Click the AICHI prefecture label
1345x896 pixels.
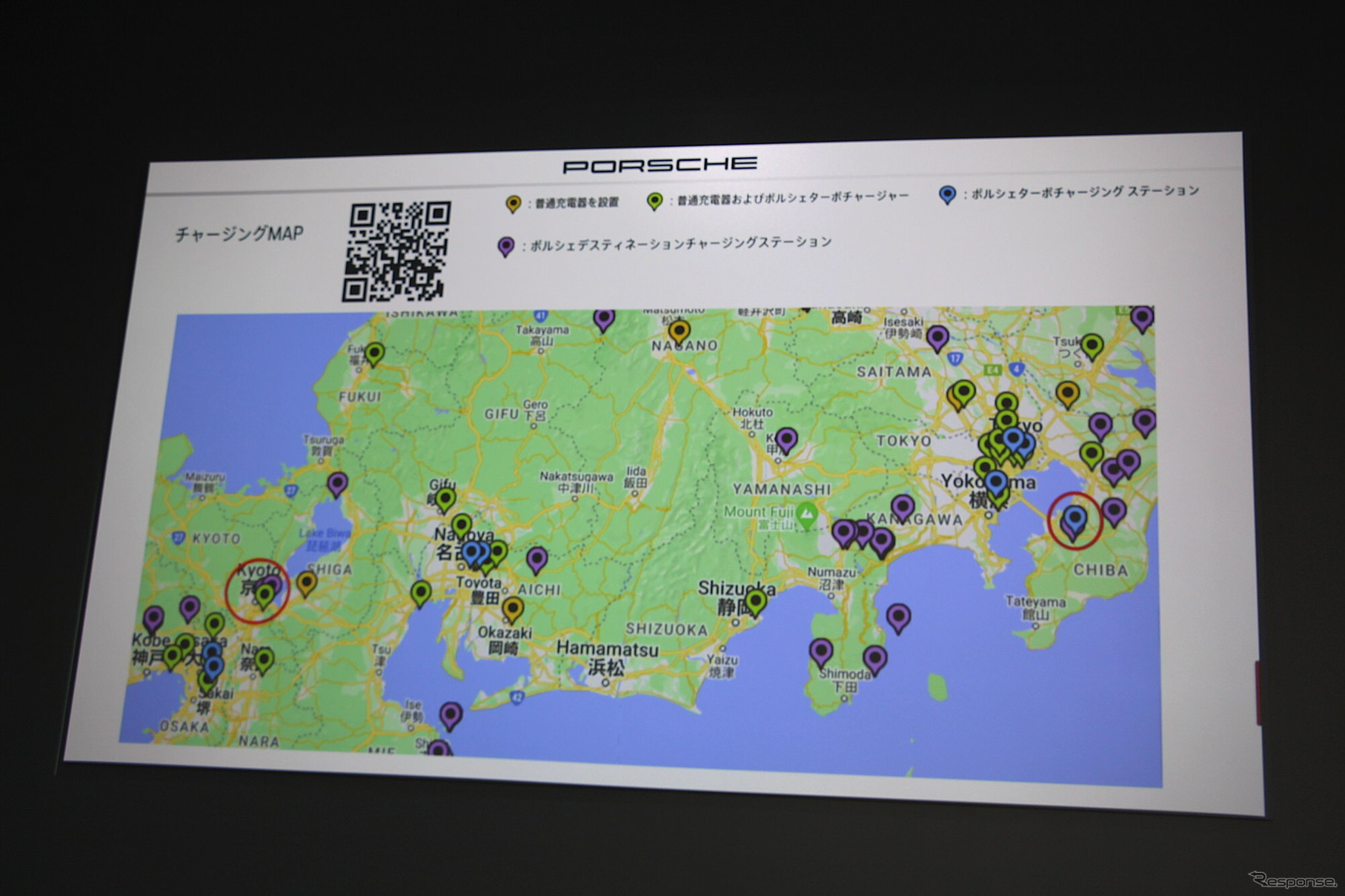pyautogui.click(x=539, y=590)
